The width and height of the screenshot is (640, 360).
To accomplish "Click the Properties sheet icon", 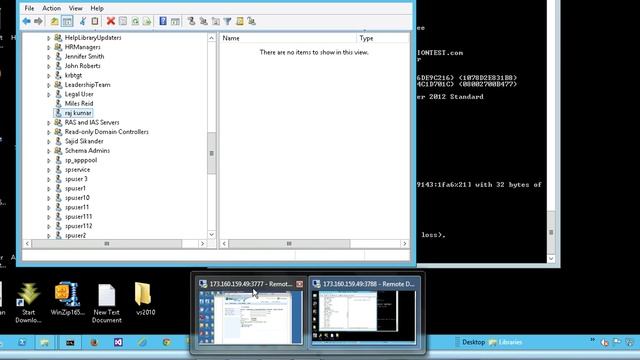I will click(123, 21).
